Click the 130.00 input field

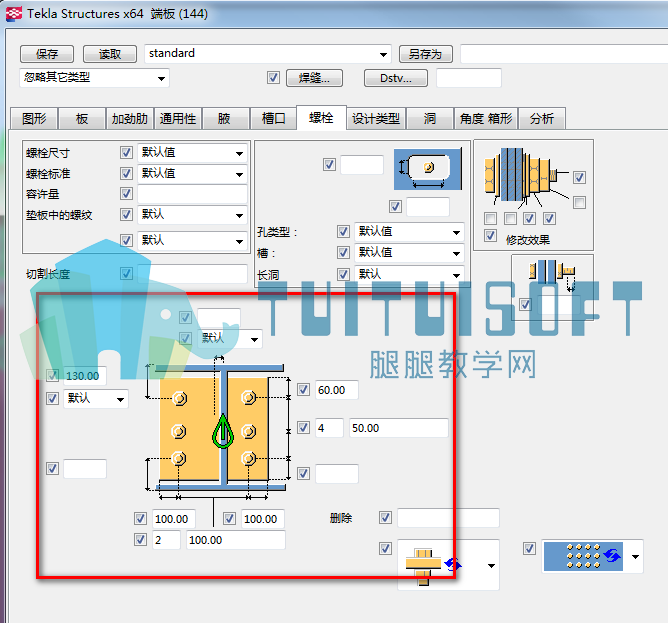click(x=84, y=376)
